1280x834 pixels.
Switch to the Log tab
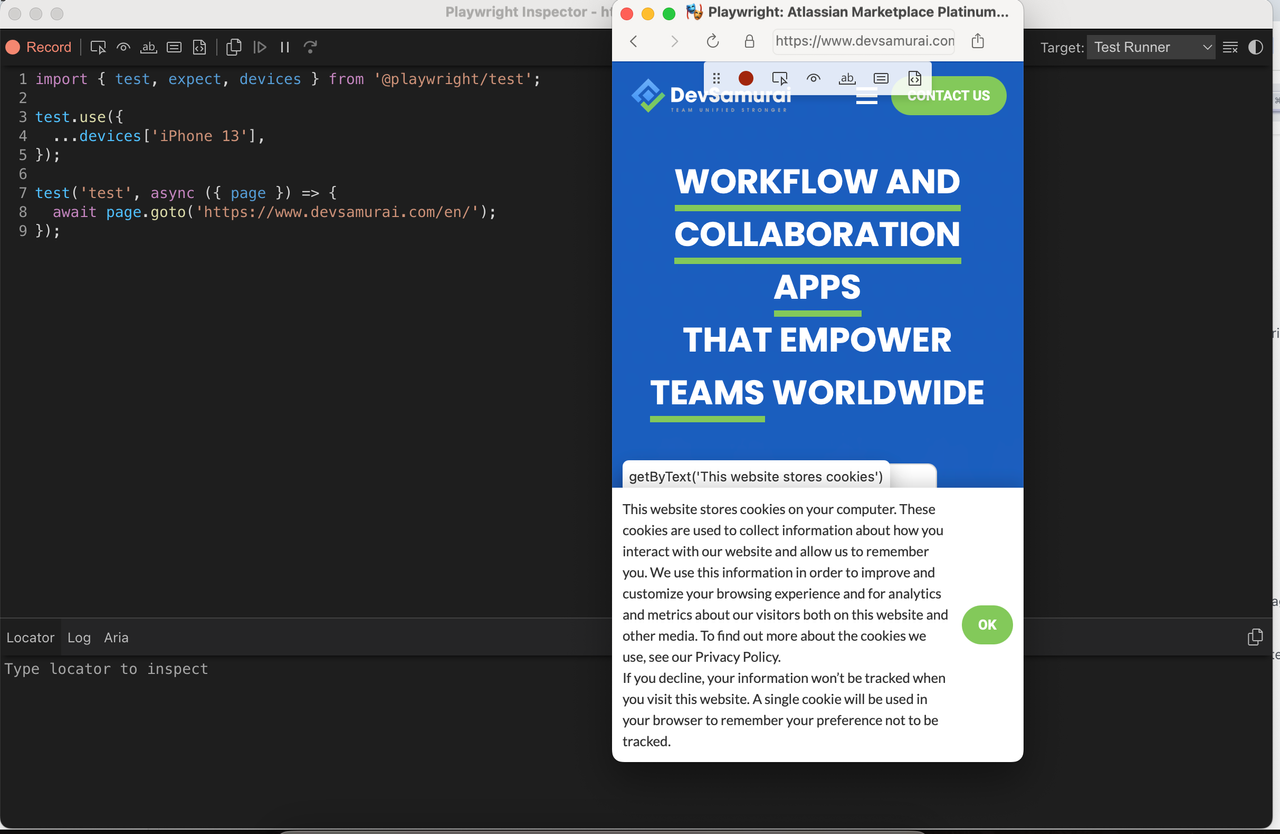point(79,637)
